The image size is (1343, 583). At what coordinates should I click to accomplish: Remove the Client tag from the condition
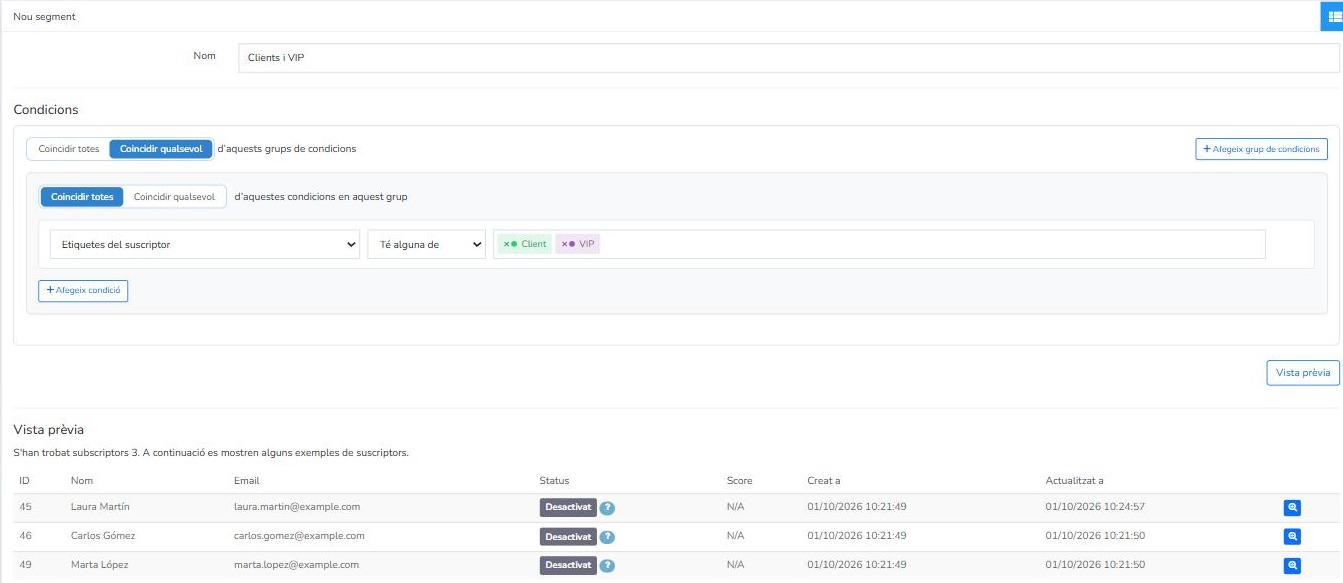(506, 244)
